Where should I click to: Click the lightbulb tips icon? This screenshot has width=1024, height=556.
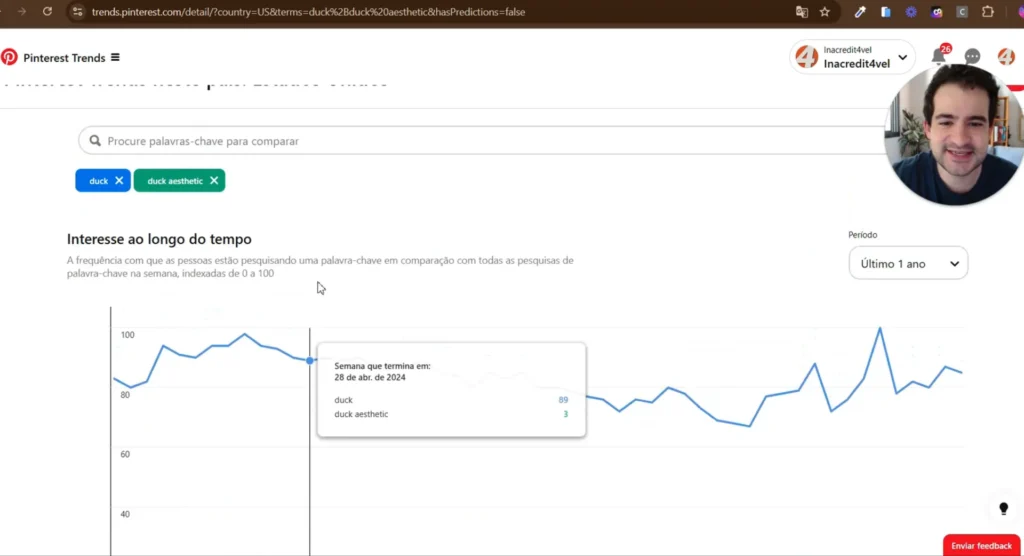[1004, 508]
